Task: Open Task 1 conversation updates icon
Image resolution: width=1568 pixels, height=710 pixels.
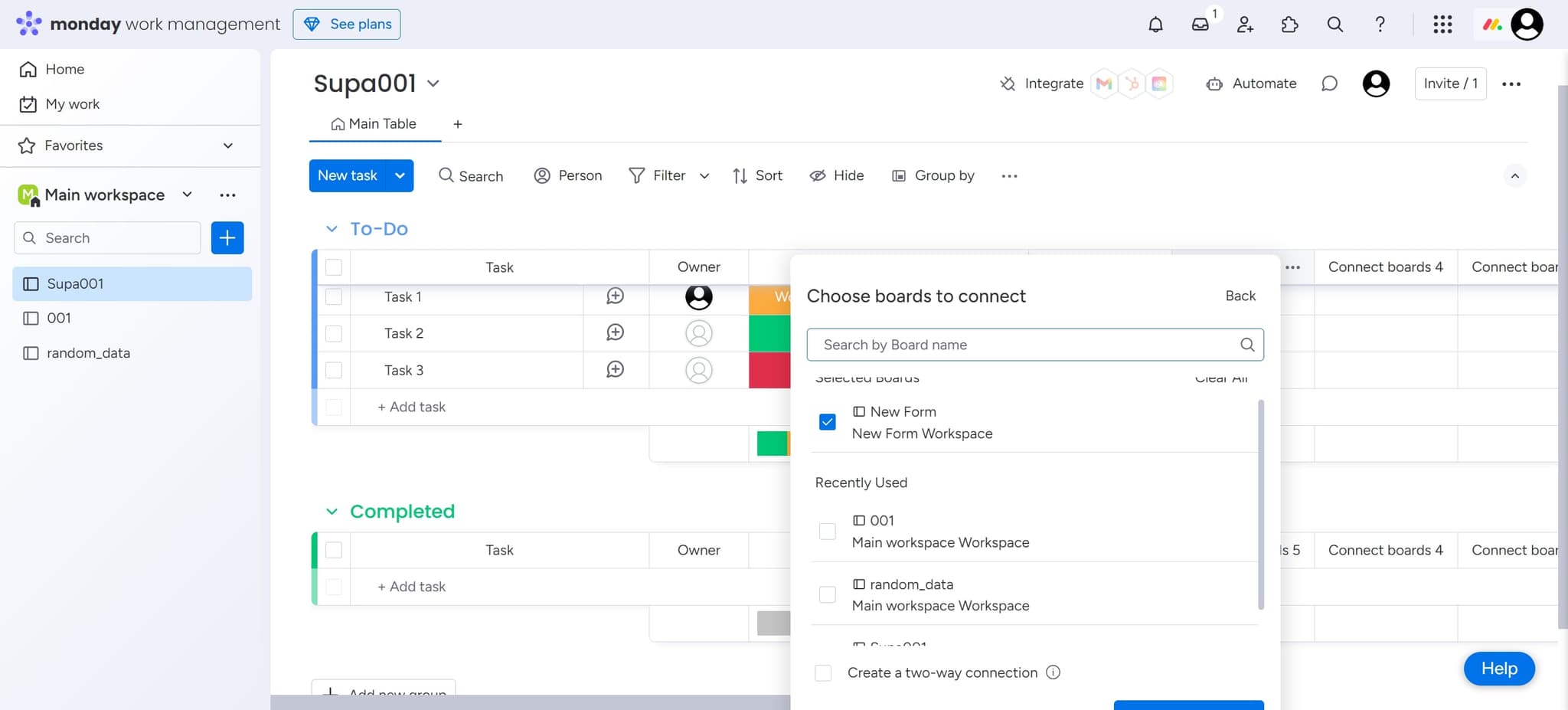Action: [x=615, y=296]
